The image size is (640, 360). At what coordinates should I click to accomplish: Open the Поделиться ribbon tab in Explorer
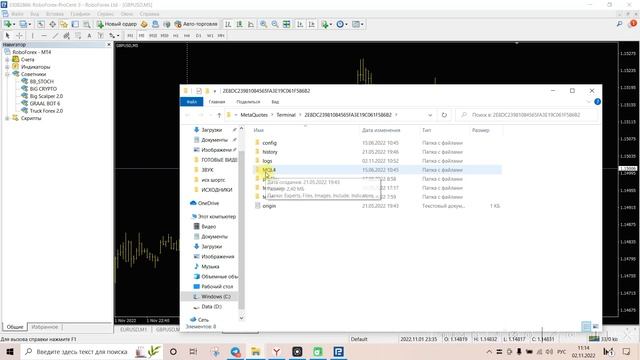248,102
